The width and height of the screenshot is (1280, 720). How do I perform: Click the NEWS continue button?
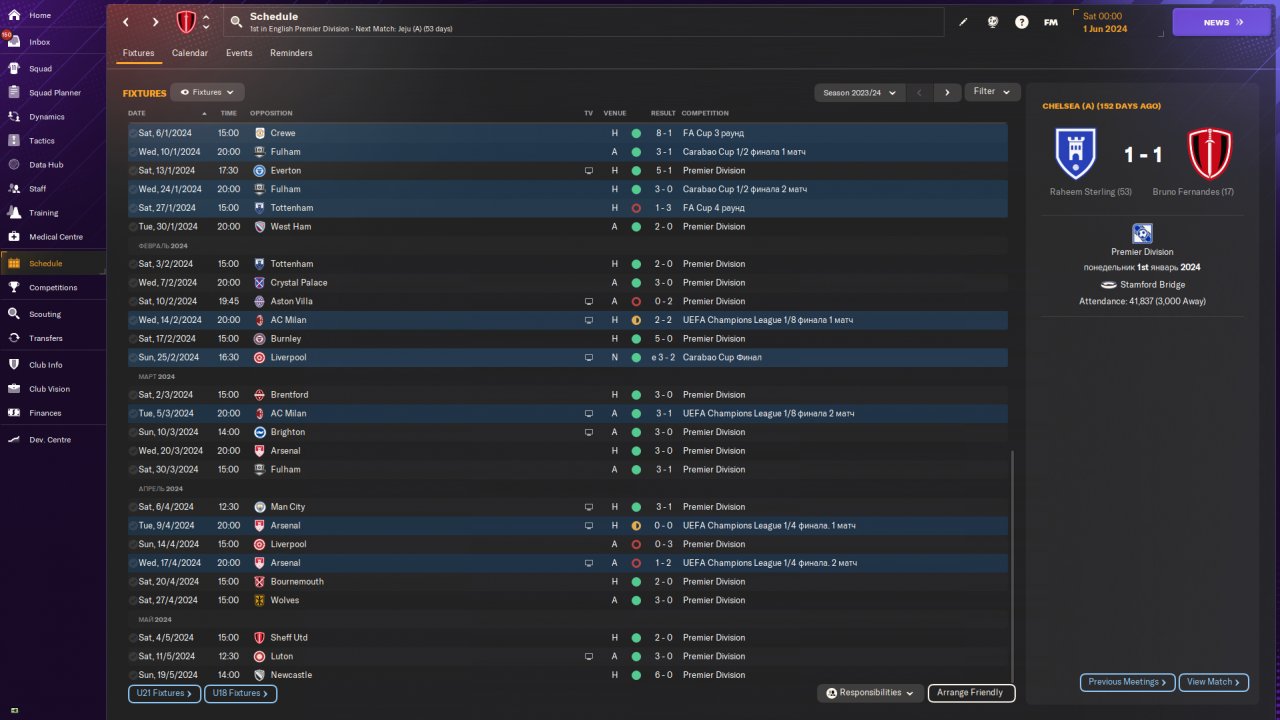(1221, 22)
